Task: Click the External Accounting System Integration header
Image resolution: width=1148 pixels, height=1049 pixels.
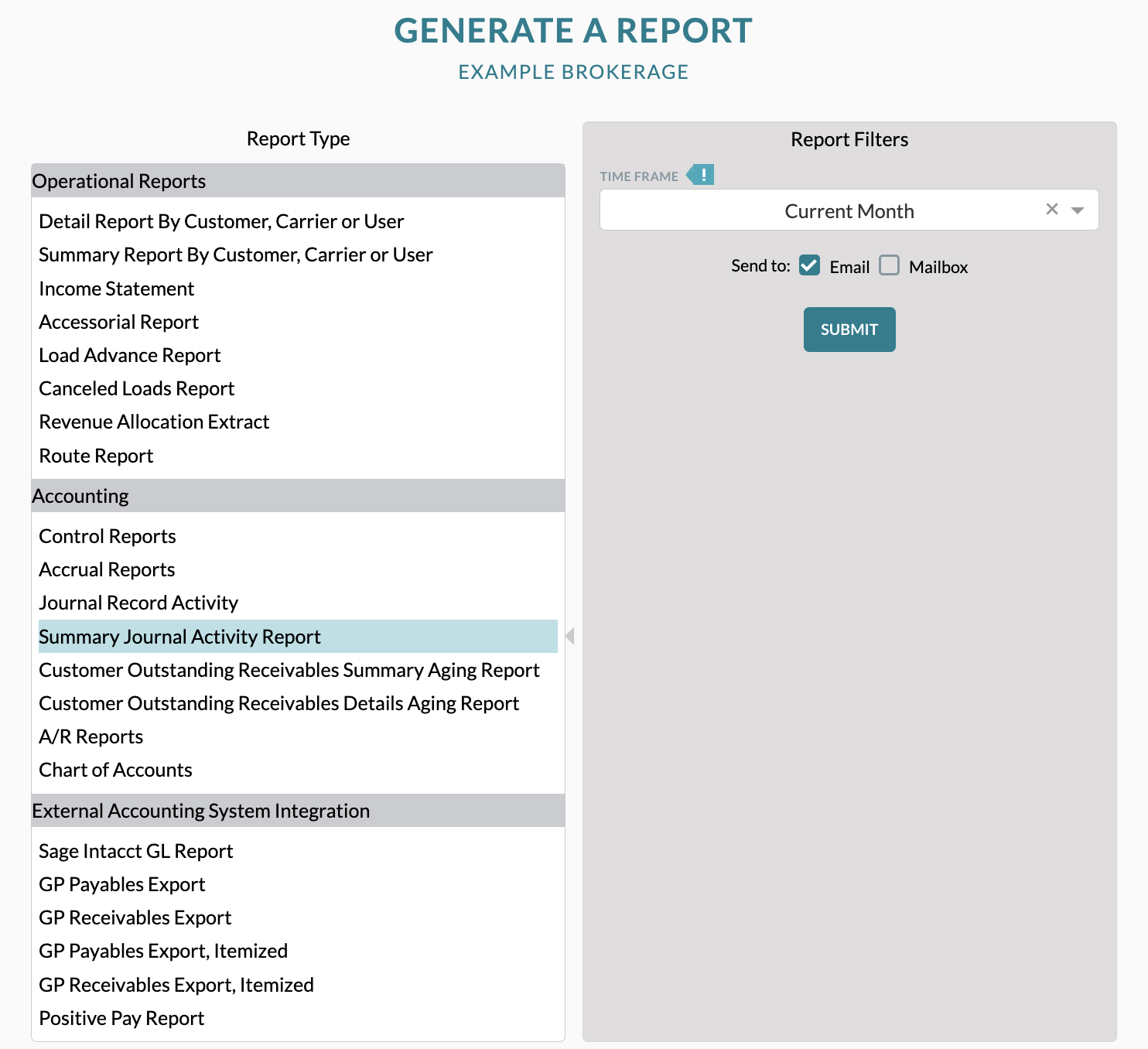Action: click(298, 811)
